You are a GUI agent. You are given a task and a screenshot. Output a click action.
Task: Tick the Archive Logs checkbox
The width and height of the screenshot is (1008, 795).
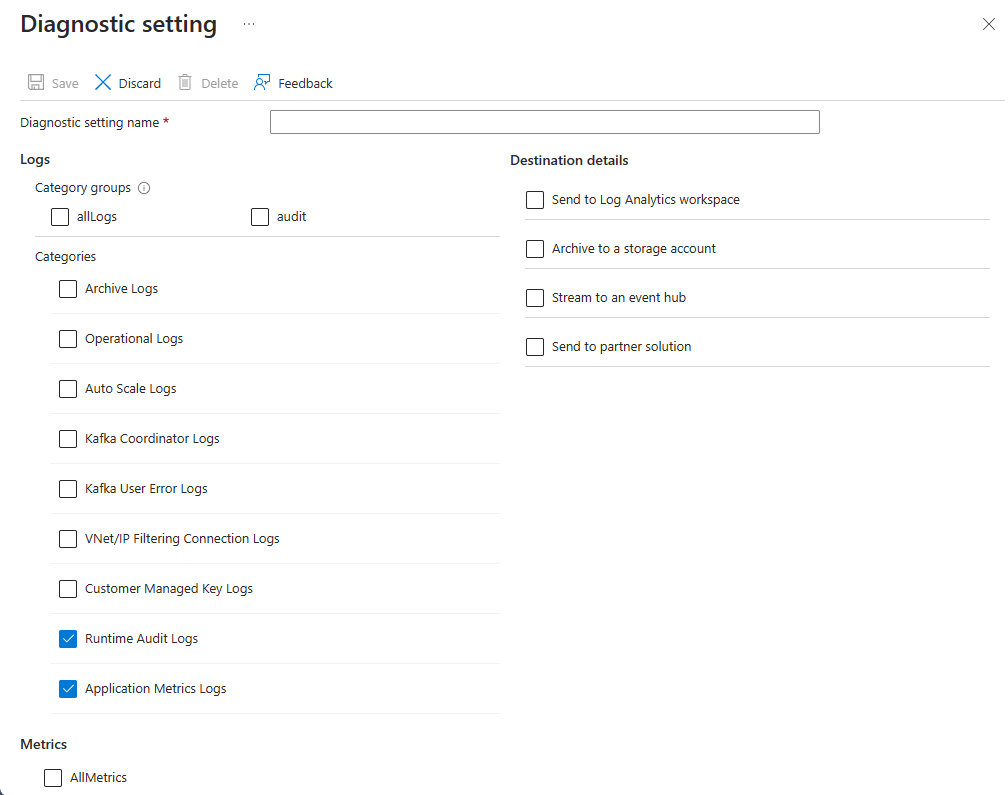(x=68, y=289)
